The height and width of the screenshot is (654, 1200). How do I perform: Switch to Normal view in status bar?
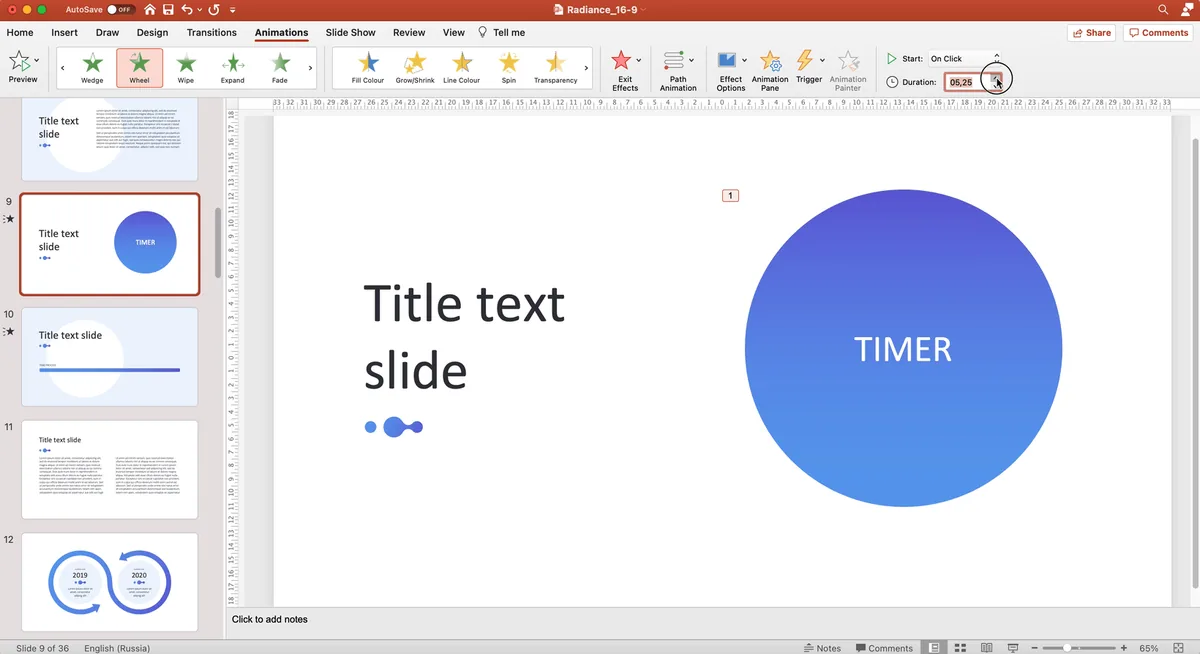coord(933,648)
